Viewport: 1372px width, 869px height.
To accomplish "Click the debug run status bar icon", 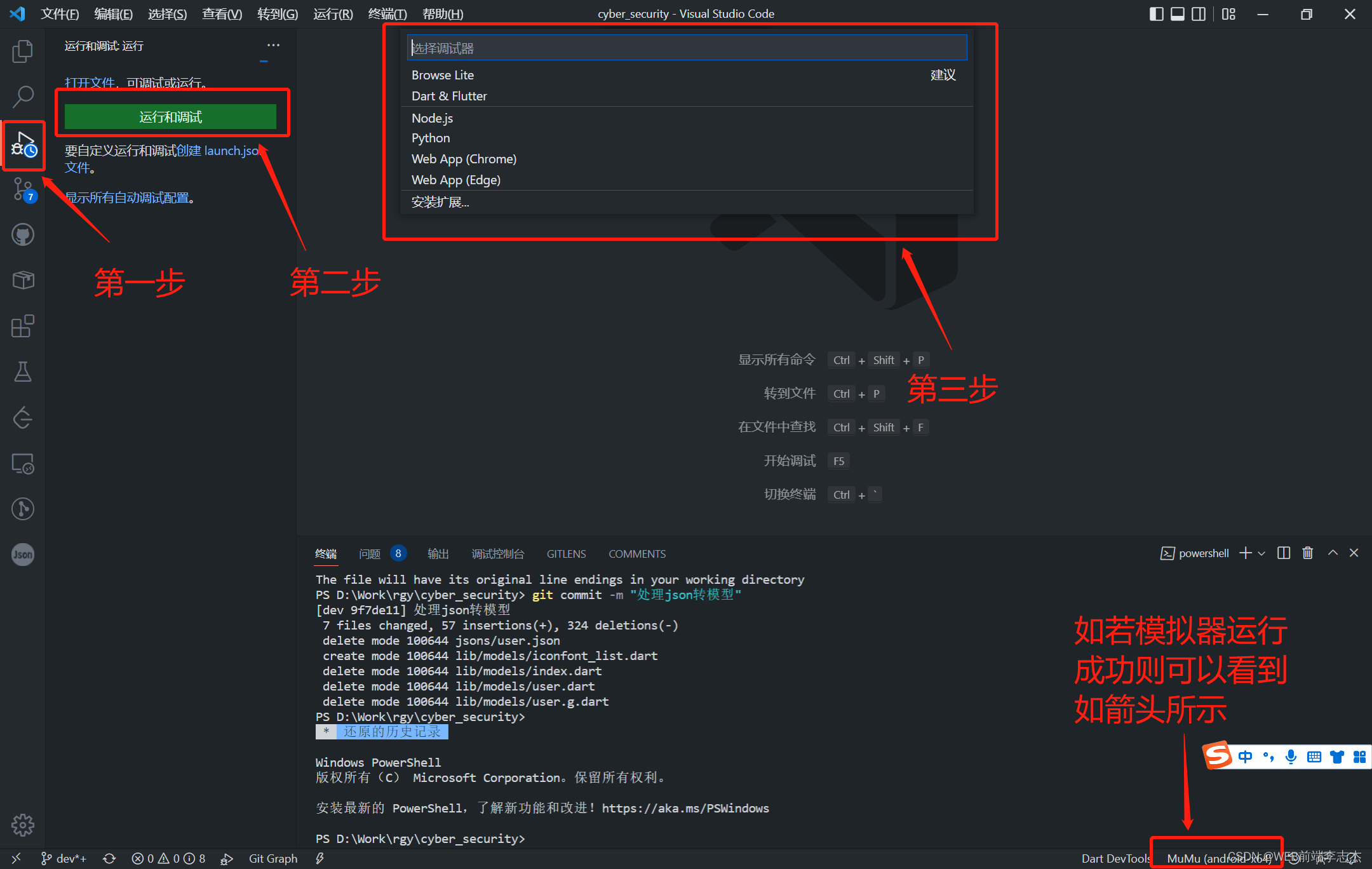I will [227, 859].
